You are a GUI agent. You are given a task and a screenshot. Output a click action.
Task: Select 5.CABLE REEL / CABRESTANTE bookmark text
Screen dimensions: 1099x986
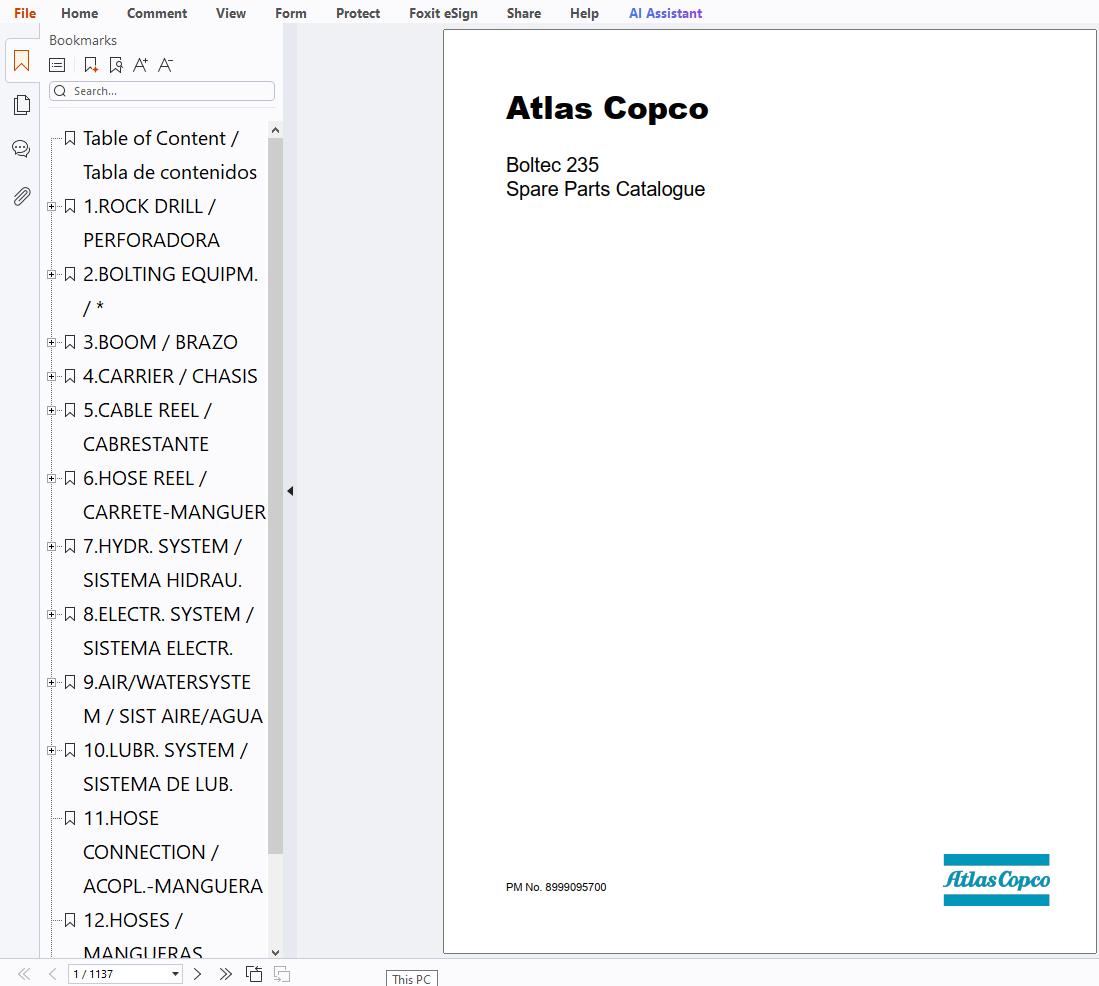[147, 427]
